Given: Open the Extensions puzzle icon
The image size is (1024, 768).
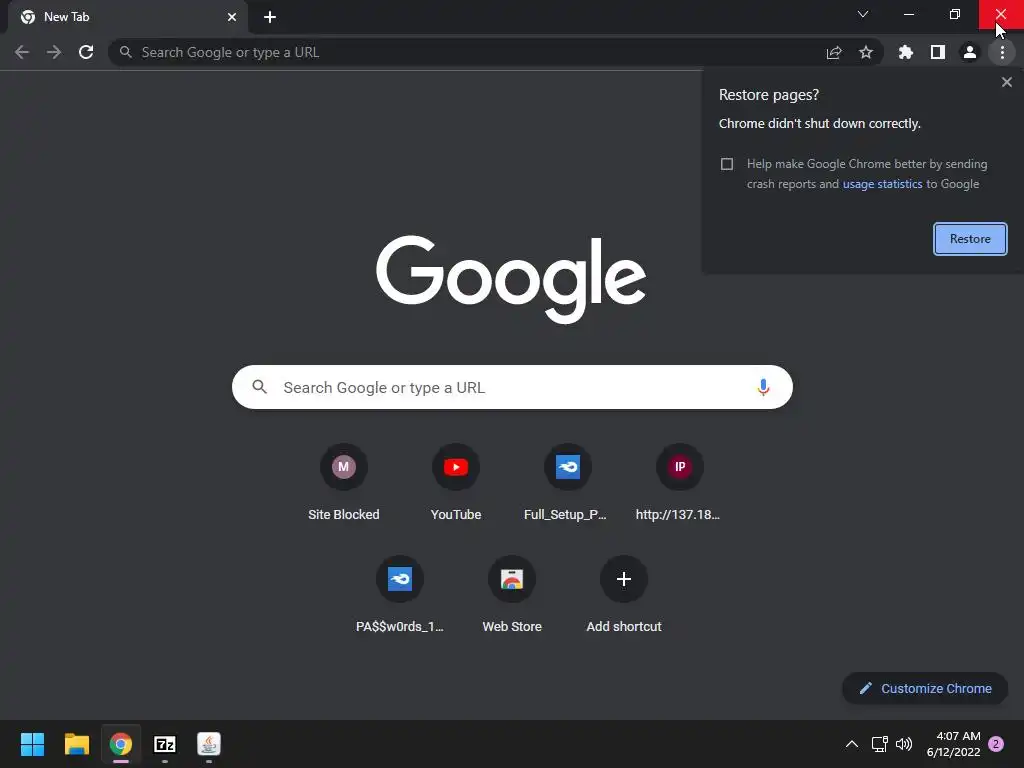Looking at the screenshot, I should tap(905, 52).
